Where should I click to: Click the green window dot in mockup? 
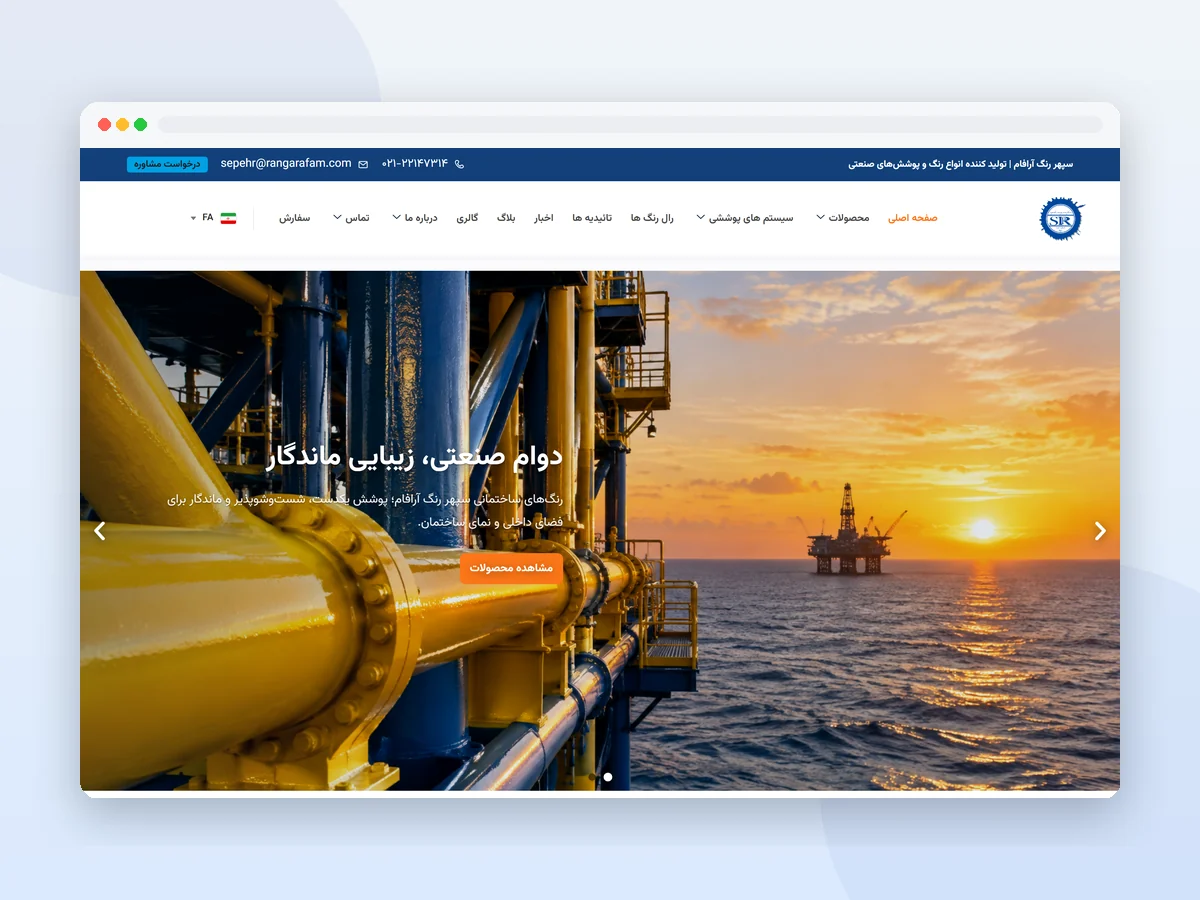pos(140,125)
